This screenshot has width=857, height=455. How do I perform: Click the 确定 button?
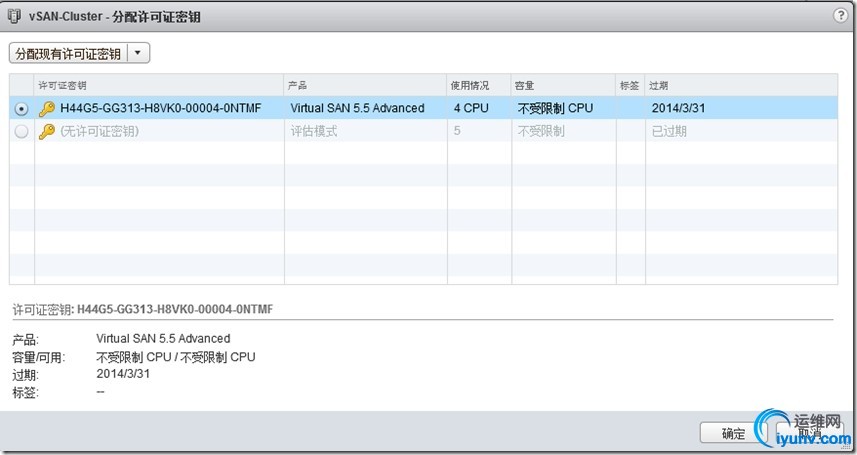click(x=733, y=434)
